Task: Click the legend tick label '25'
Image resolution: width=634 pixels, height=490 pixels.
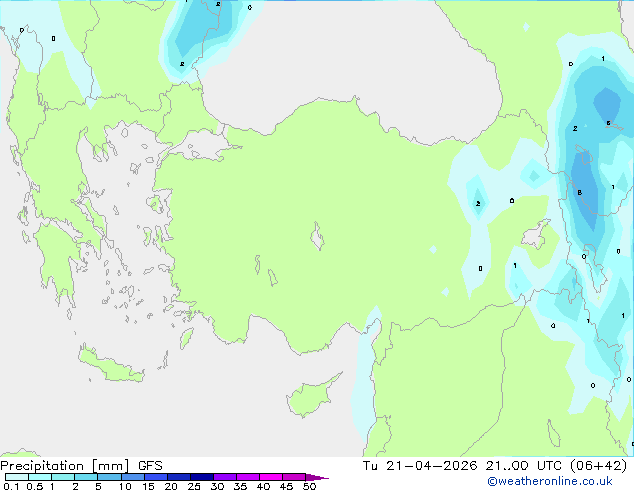Action: pyautogui.click(x=194, y=486)
